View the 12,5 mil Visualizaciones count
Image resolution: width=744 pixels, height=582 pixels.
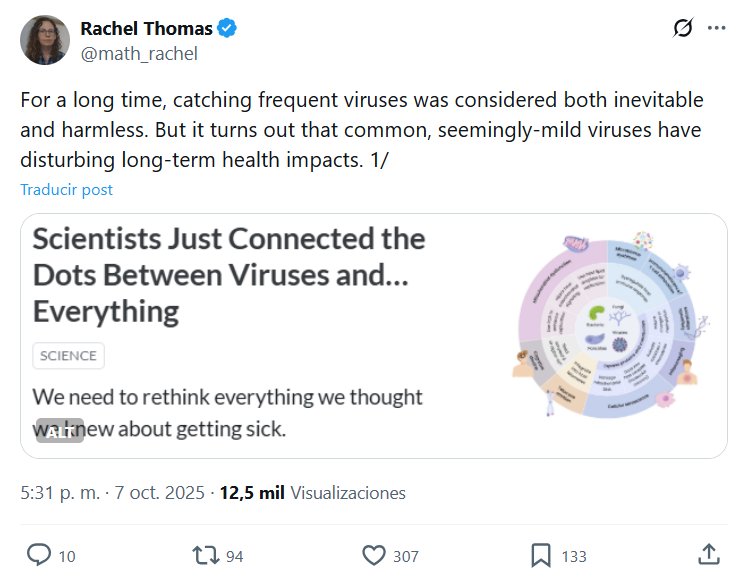pyautogui.click(x=312, y=493)
